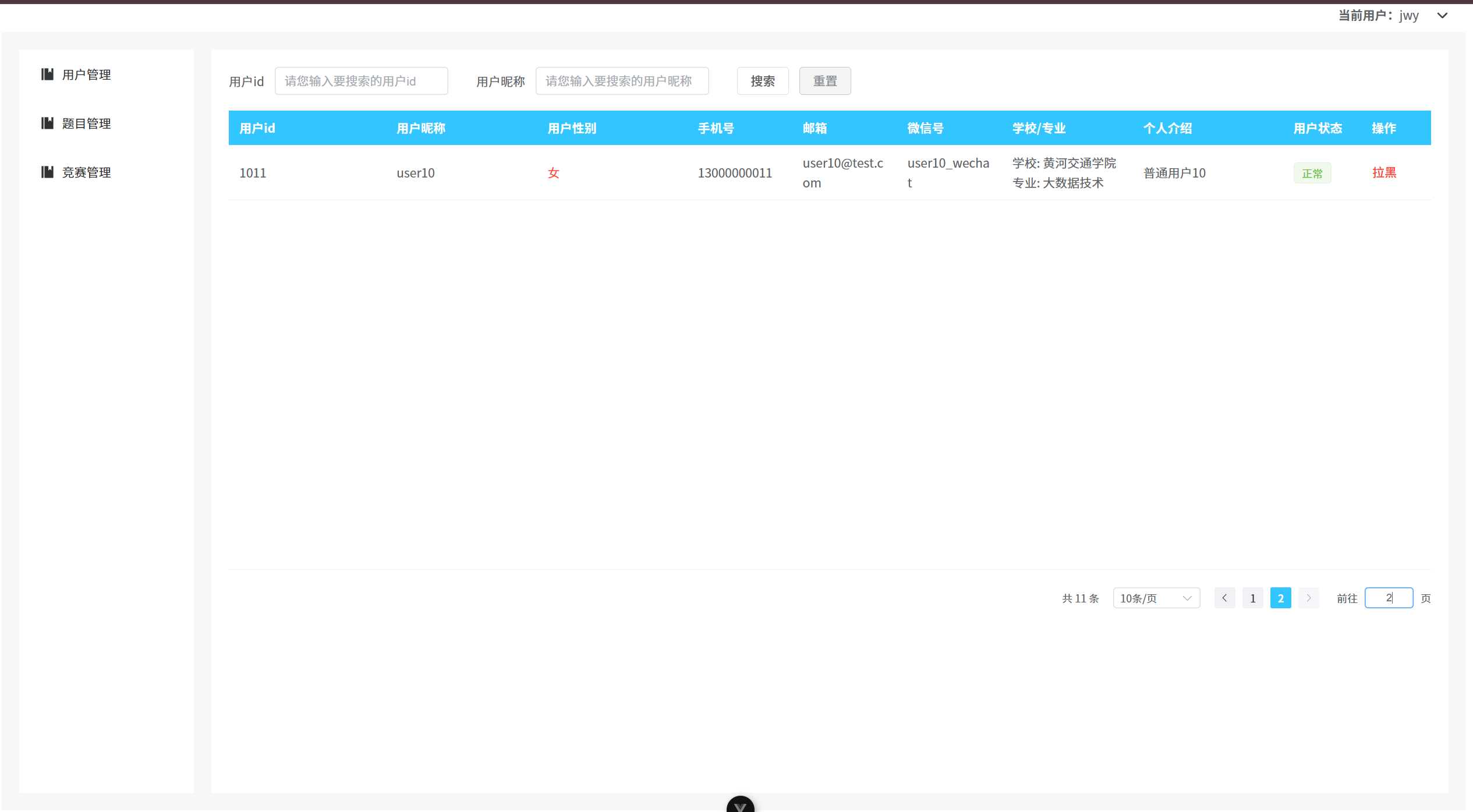Open the 用户管理 menu item

coord(86,75)
